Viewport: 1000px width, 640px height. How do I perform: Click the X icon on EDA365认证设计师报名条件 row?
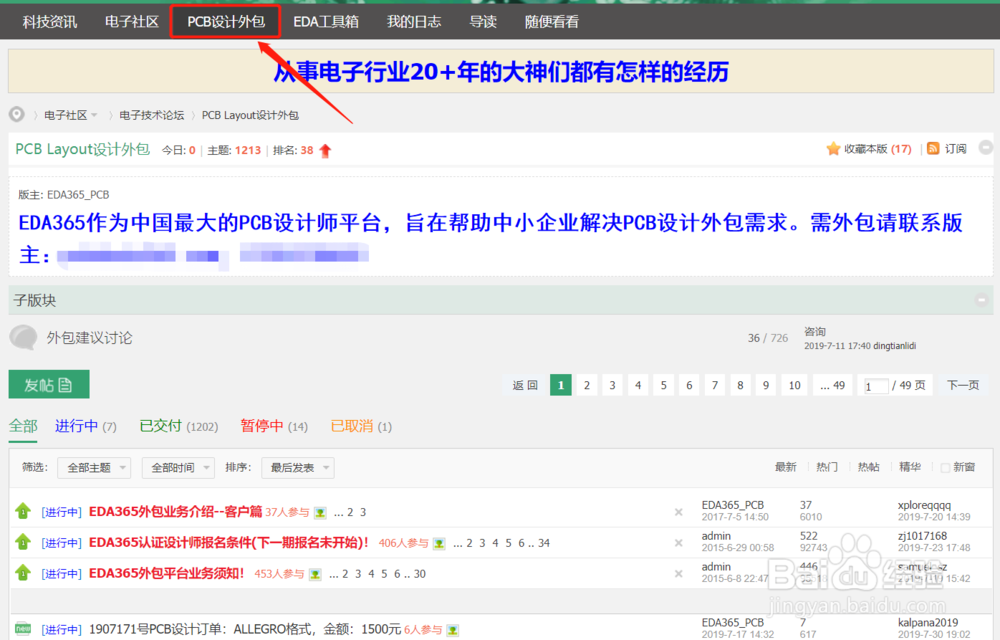(x=679, y=543)
